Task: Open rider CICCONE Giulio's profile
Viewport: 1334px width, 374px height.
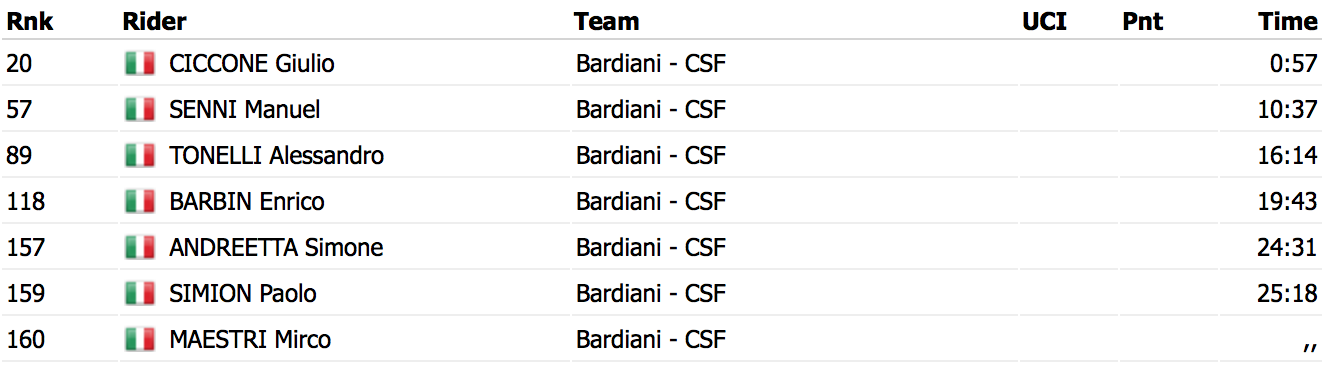Action: pyautogui.click(x=252, y=64)
